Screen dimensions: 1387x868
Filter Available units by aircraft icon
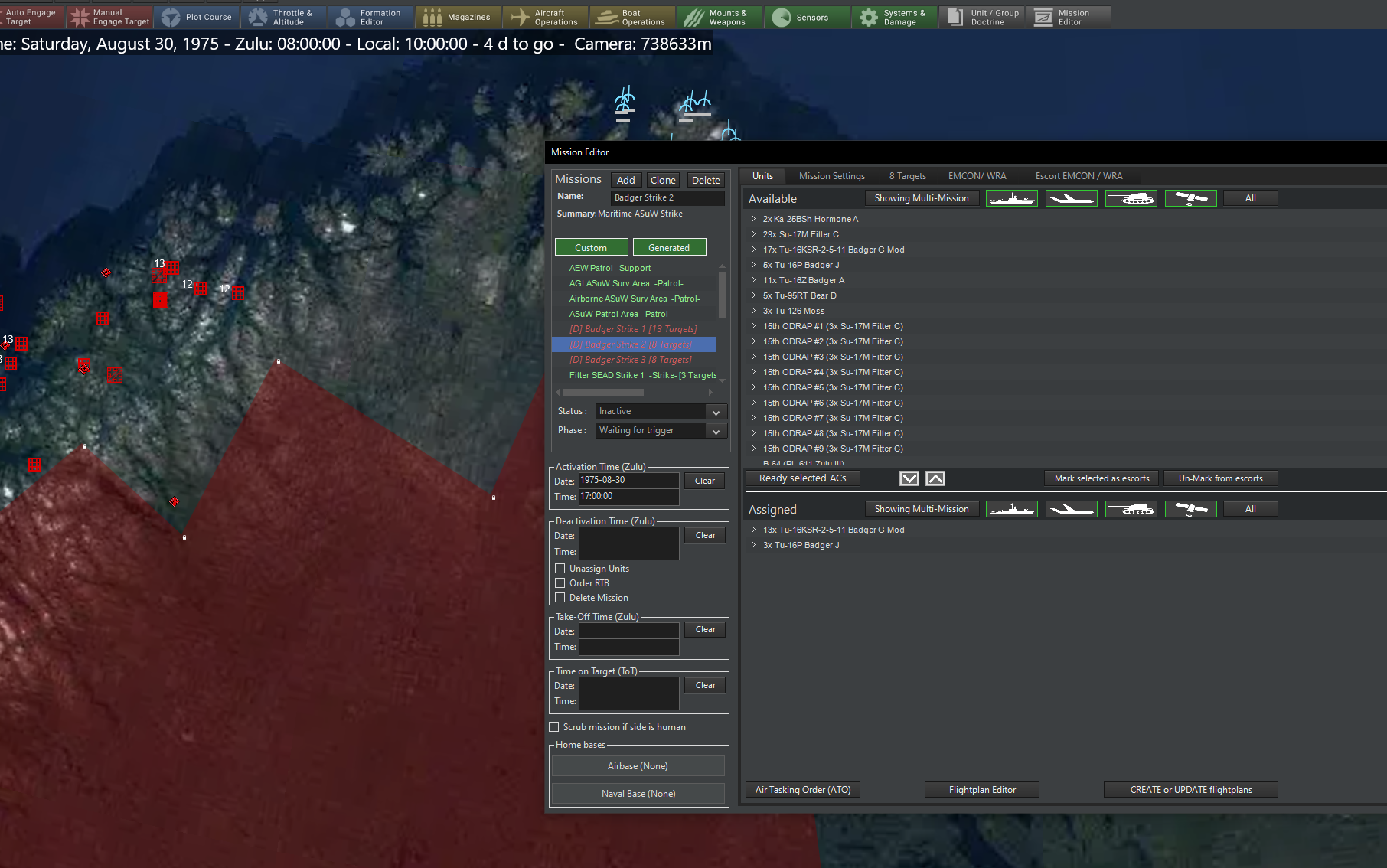[x=1071, y=198]
